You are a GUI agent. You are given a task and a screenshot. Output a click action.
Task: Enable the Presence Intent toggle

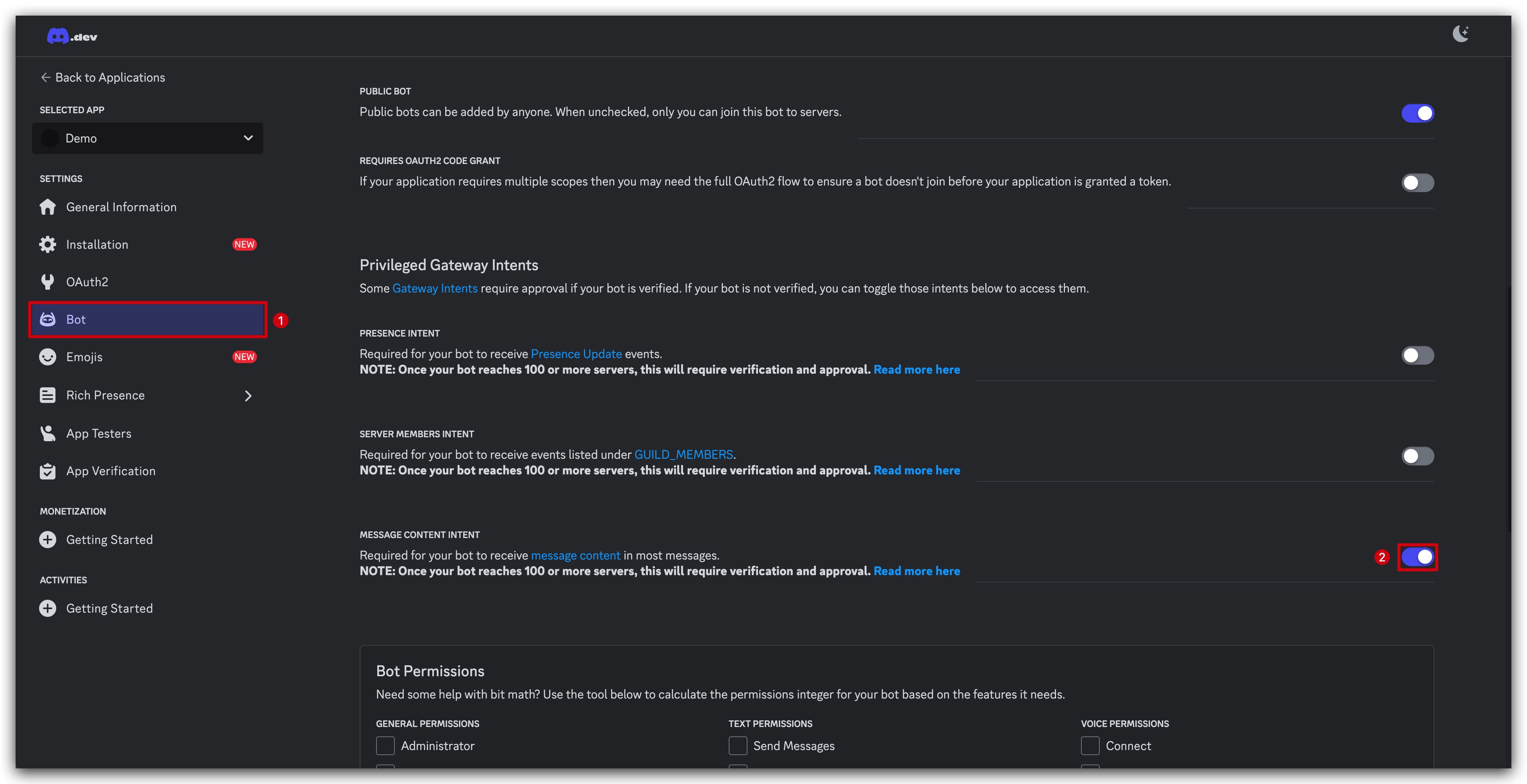click(x=1417, y=355)
